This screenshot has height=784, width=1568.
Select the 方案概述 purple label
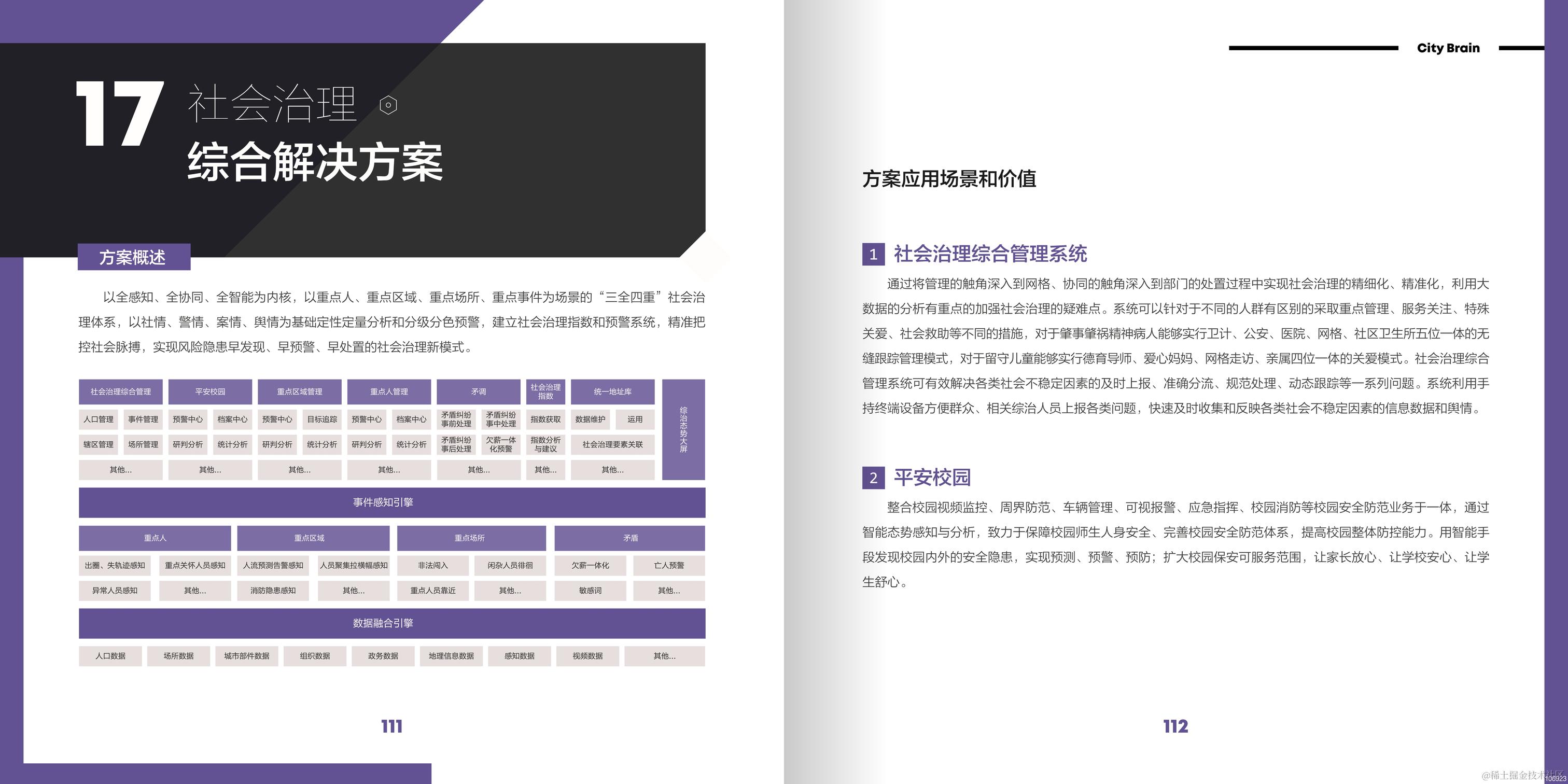pos(133,257)
